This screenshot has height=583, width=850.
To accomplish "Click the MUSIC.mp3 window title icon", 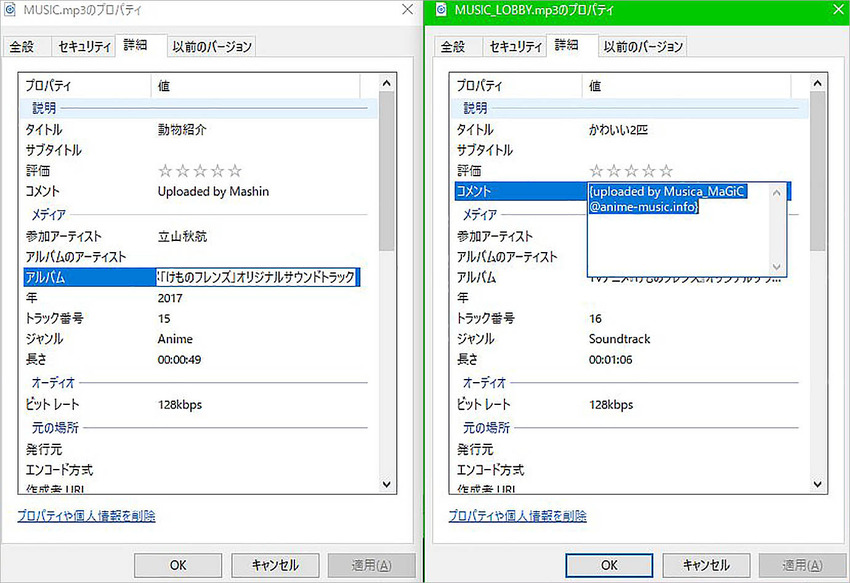I will click(x=9, y=10).
